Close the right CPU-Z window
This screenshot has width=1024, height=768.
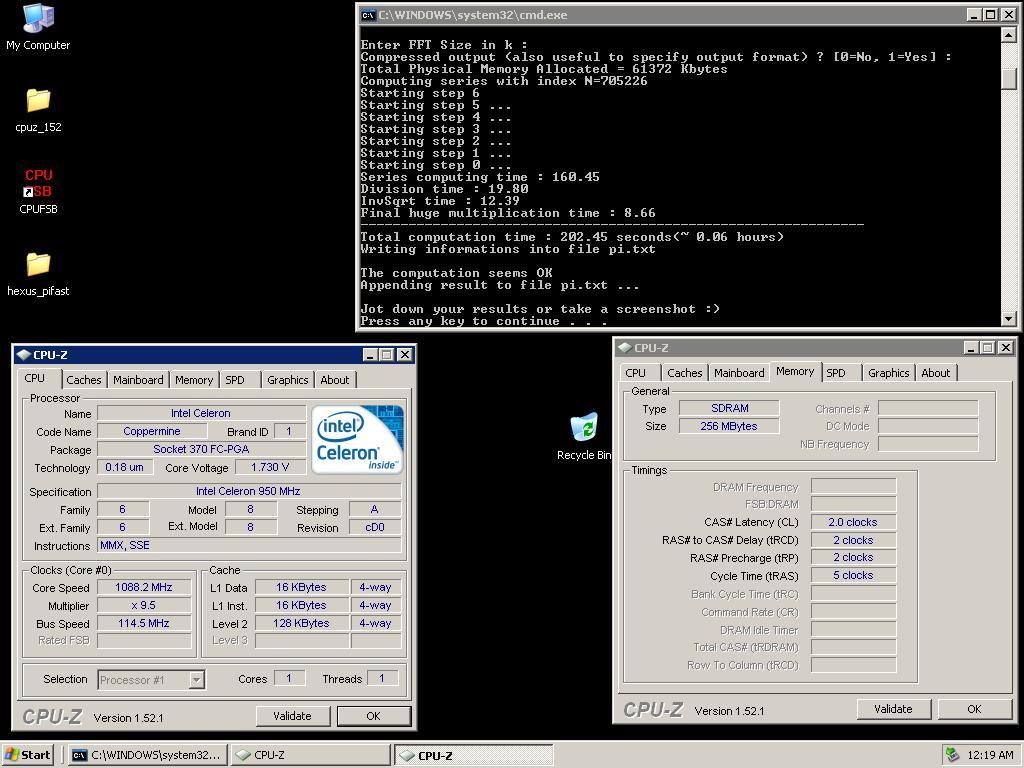tap(1005, 347)
